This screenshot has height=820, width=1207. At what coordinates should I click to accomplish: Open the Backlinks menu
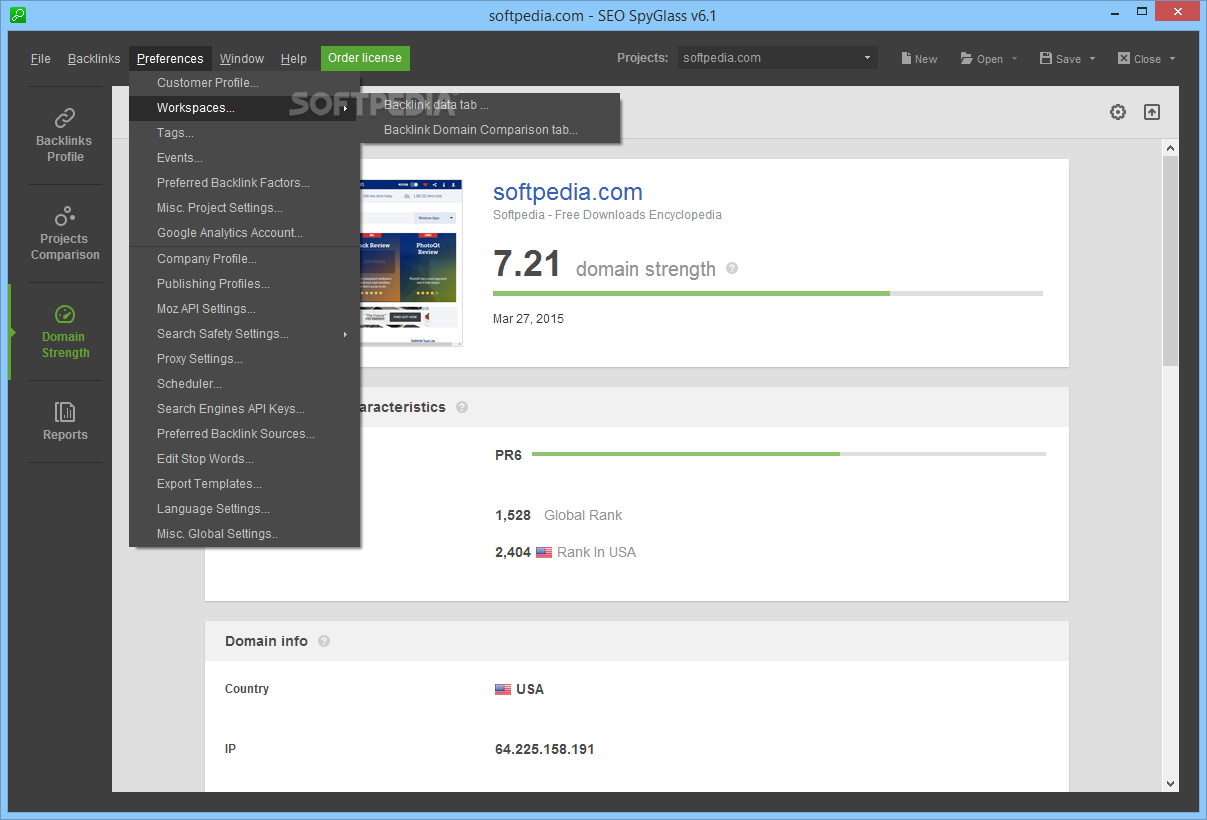[94, 59]
